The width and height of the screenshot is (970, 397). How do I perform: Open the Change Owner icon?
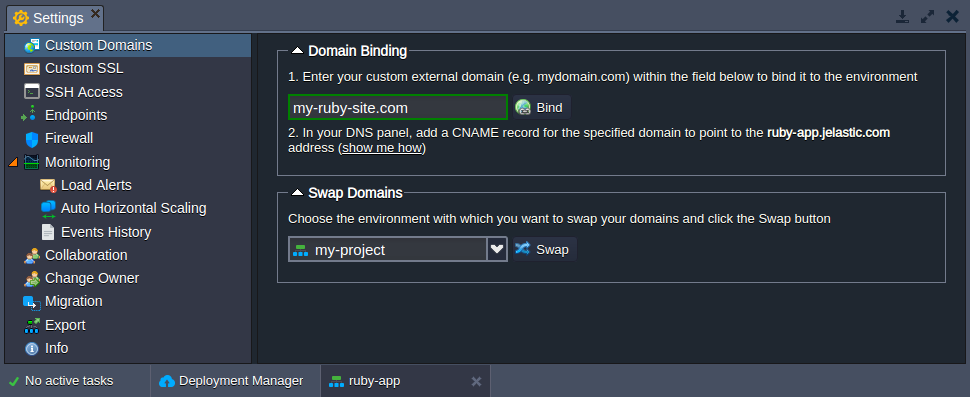tap(32, 279)
